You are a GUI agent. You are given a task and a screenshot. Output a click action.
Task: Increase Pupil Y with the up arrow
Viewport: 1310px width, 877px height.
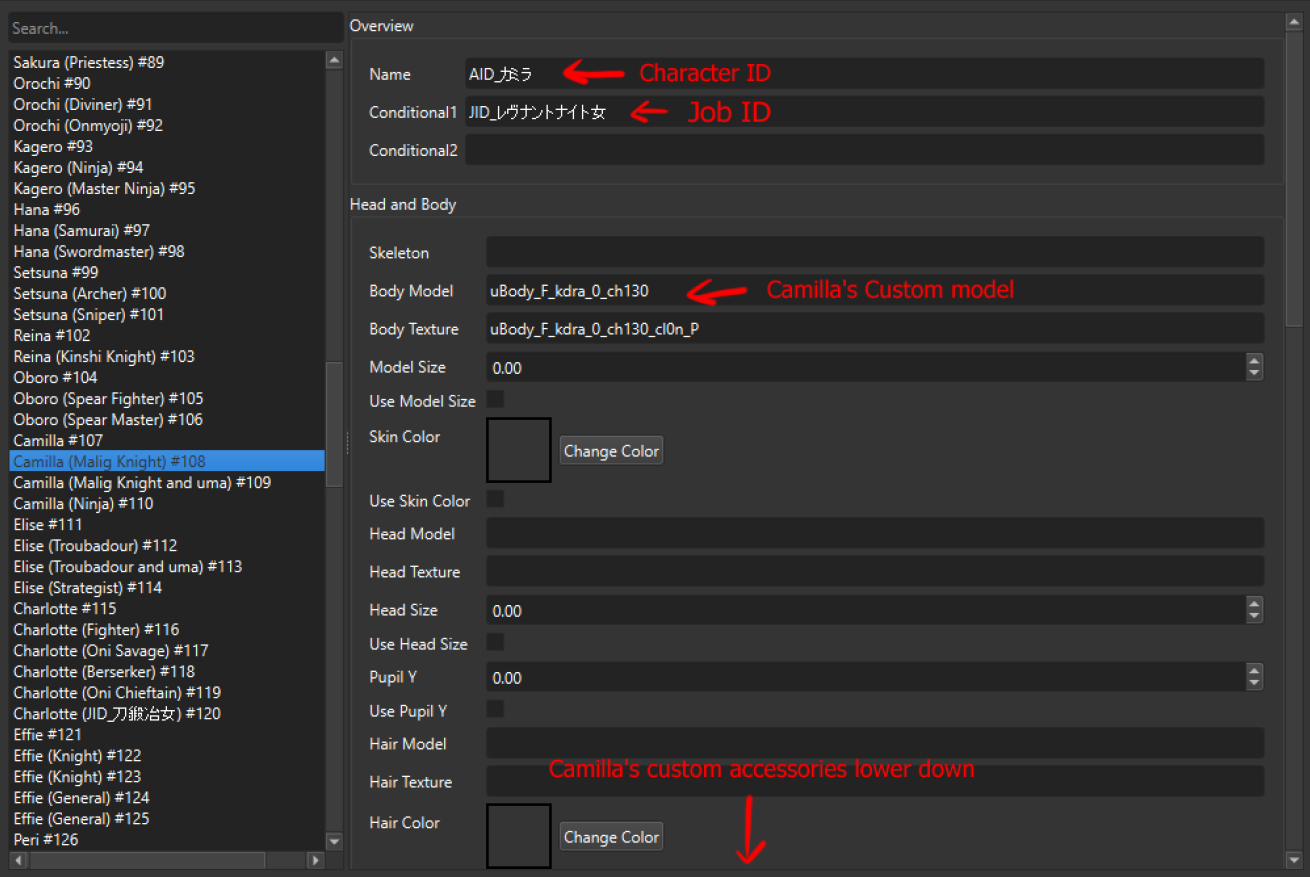coord(1255,671)
